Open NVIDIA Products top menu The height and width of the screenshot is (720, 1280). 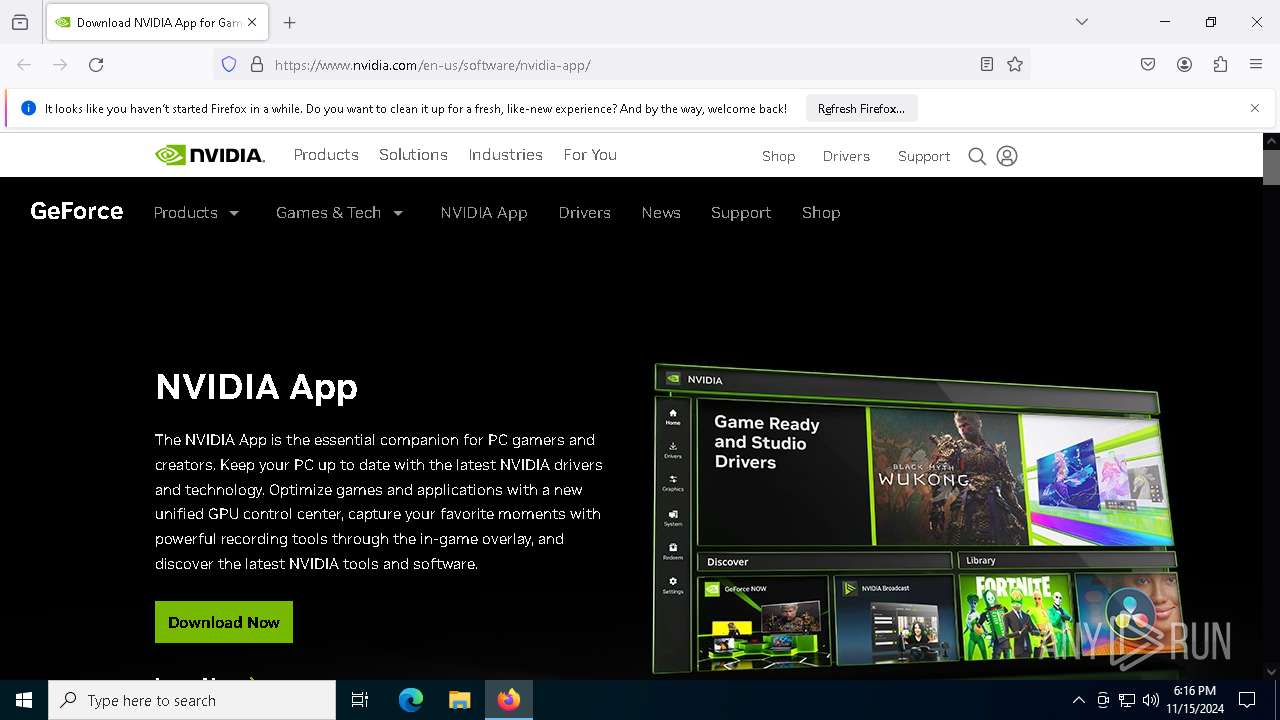(326, 155)
